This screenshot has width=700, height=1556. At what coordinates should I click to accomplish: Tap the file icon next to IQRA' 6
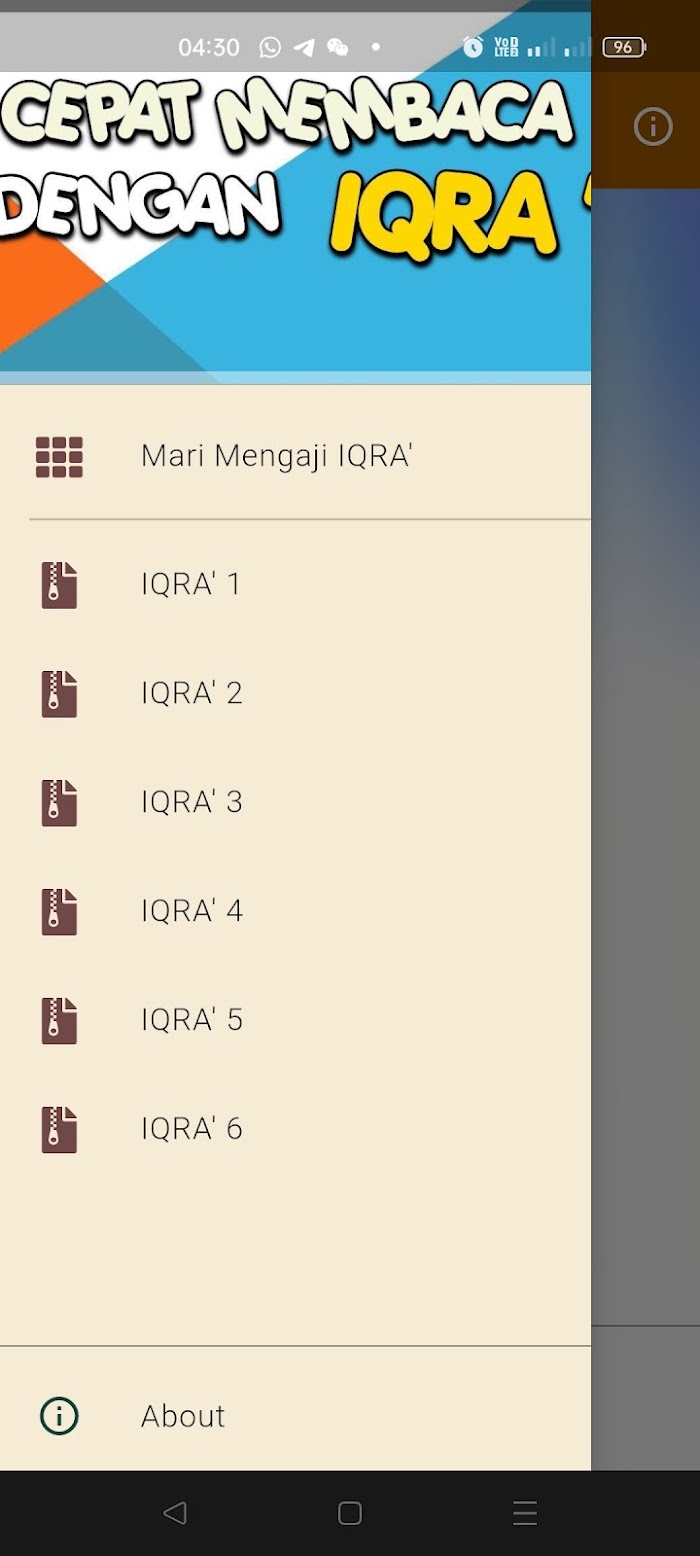59,1130
